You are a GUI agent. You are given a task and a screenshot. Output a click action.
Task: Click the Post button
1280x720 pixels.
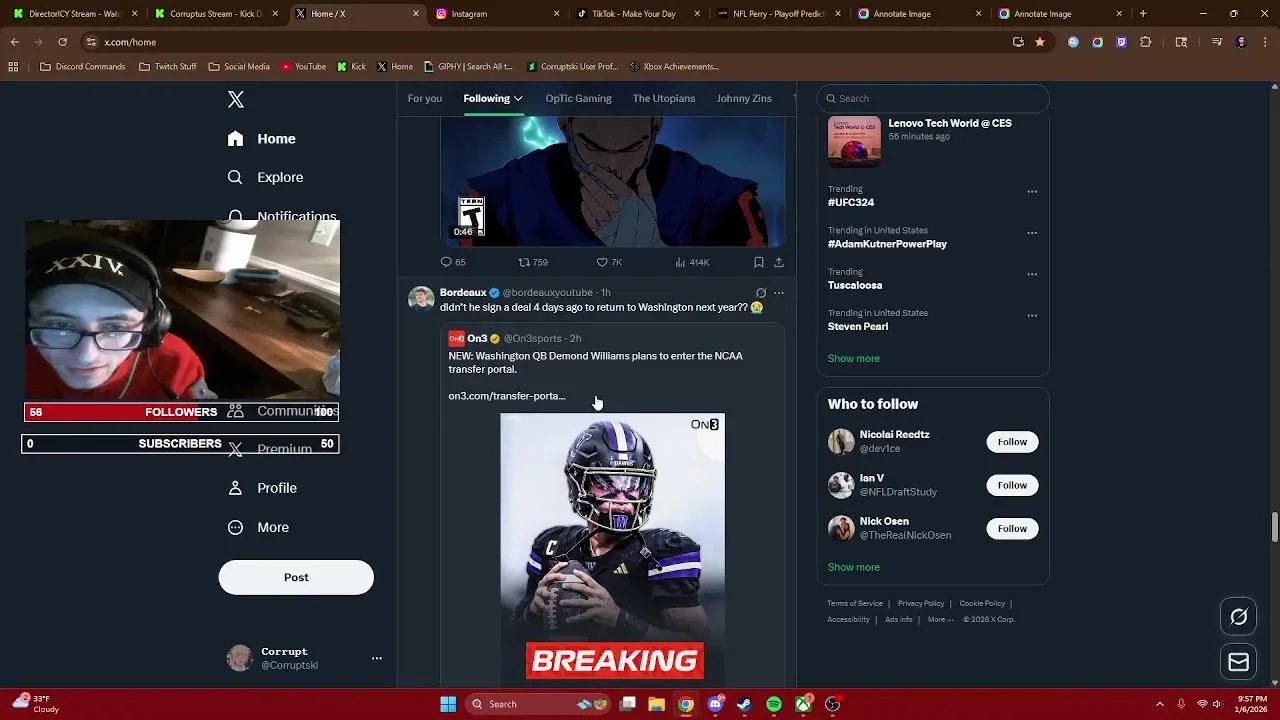tap(296, 577)
